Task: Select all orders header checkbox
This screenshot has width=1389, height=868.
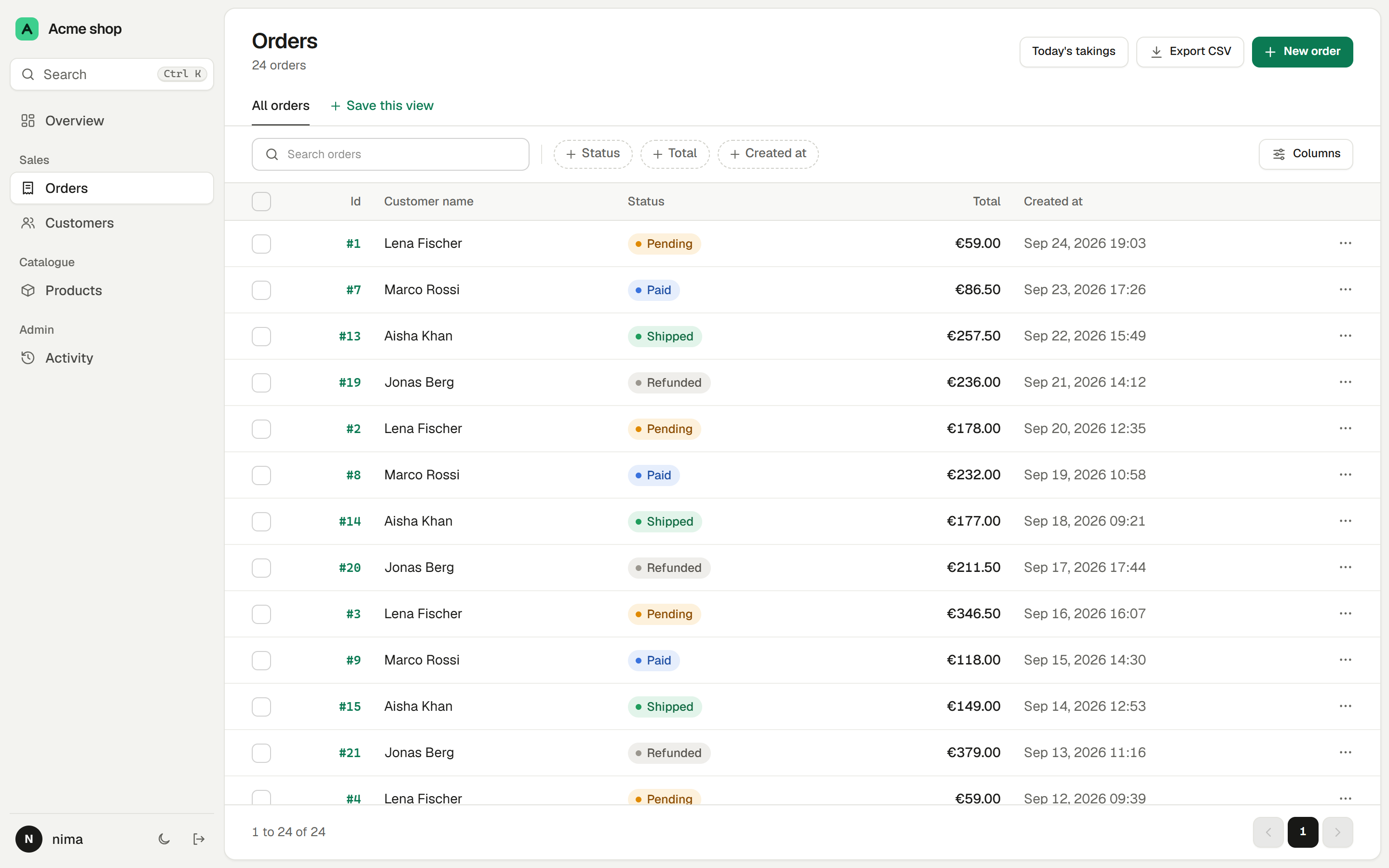Action: [261, 202]
